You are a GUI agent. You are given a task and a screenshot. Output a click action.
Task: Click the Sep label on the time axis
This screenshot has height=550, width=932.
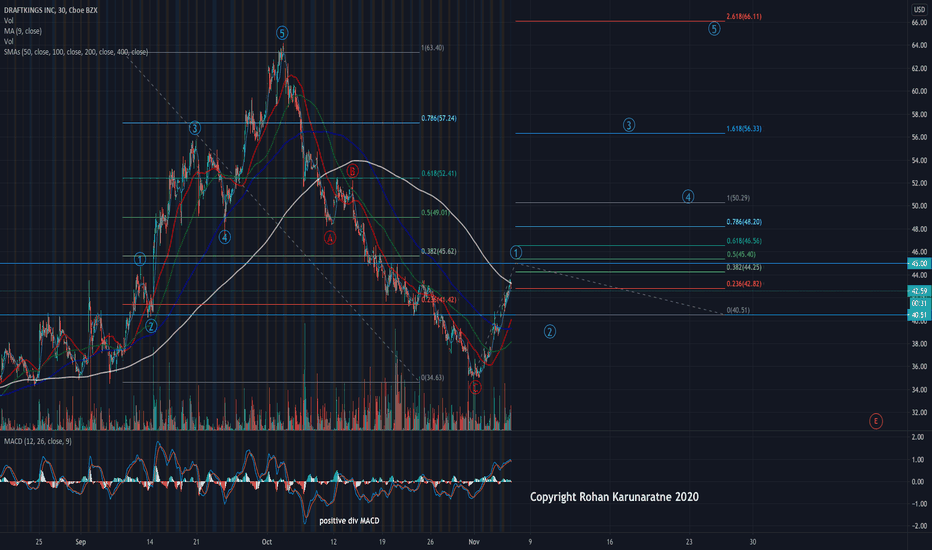pos(81,542)
